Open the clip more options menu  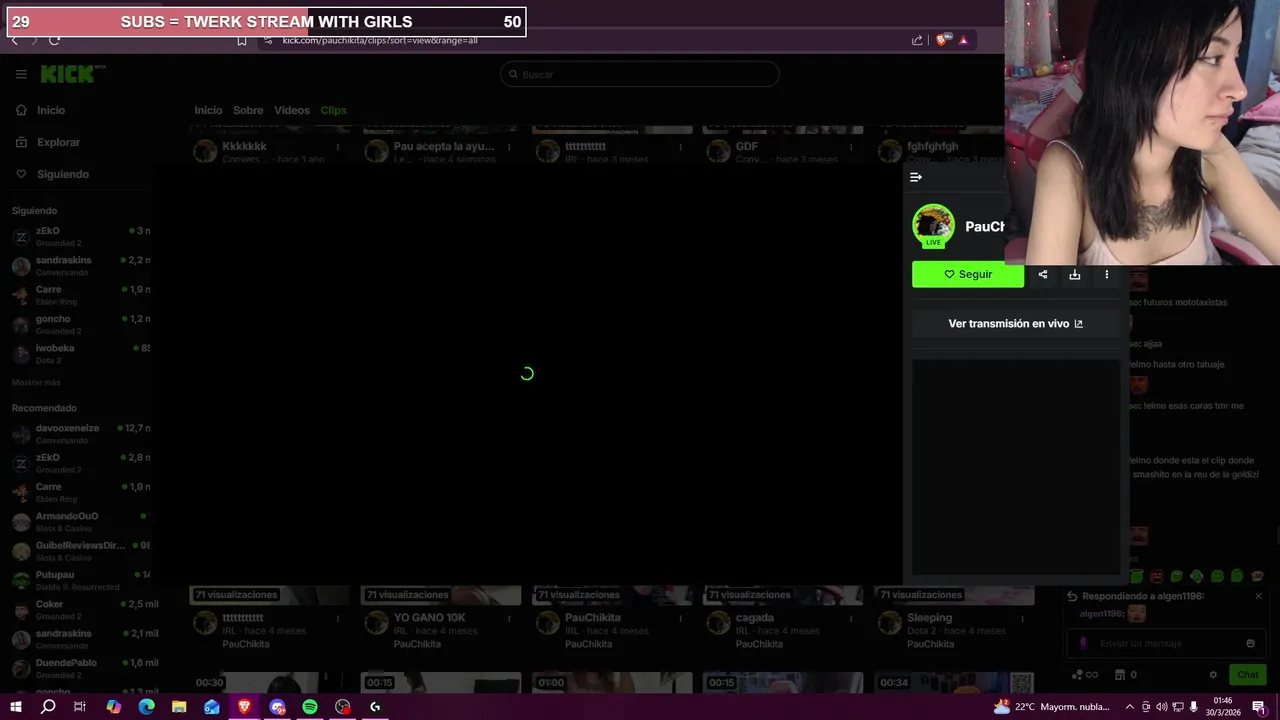[1106, 275]
